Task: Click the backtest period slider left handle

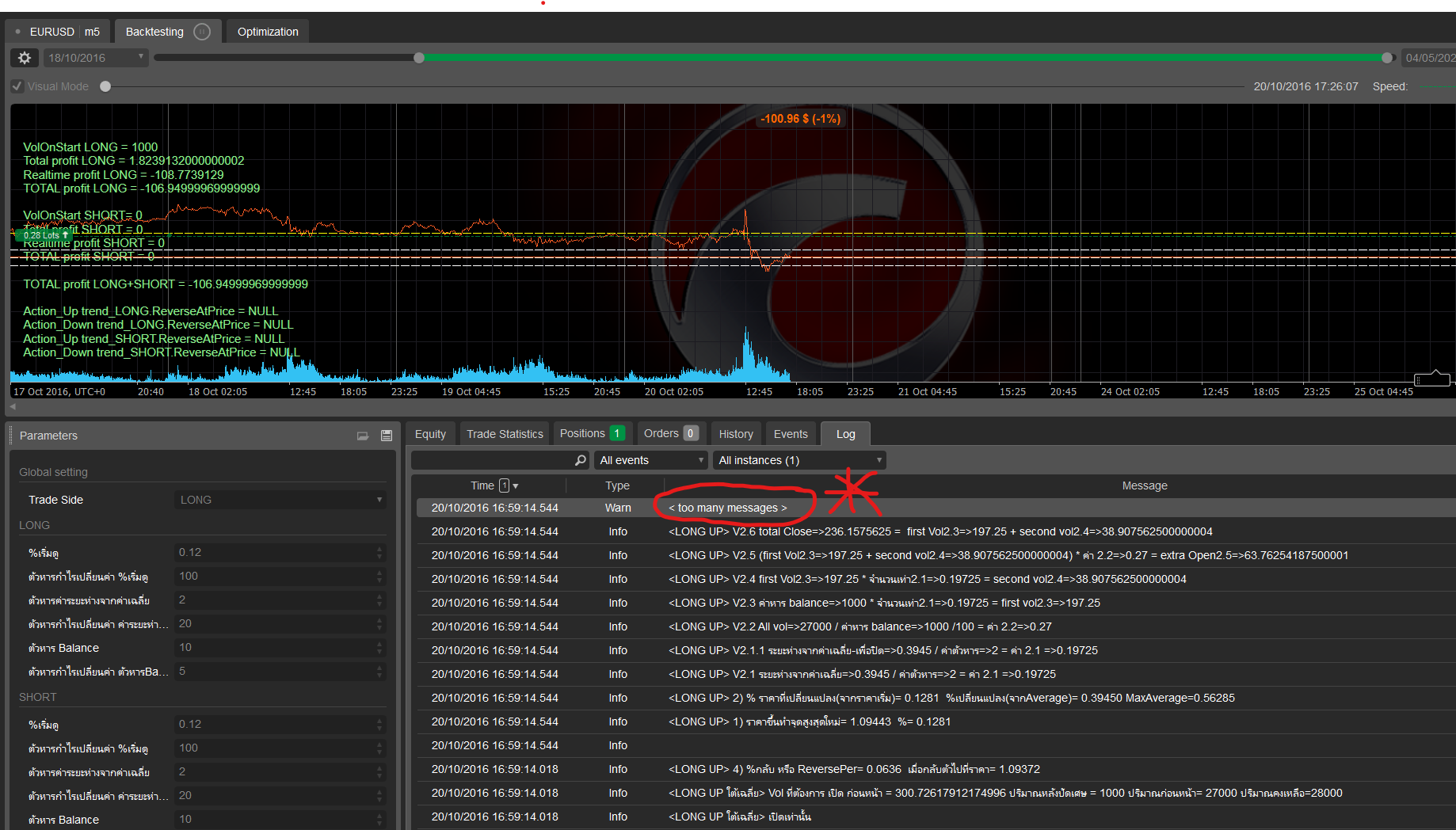Action: pos(419,58)
